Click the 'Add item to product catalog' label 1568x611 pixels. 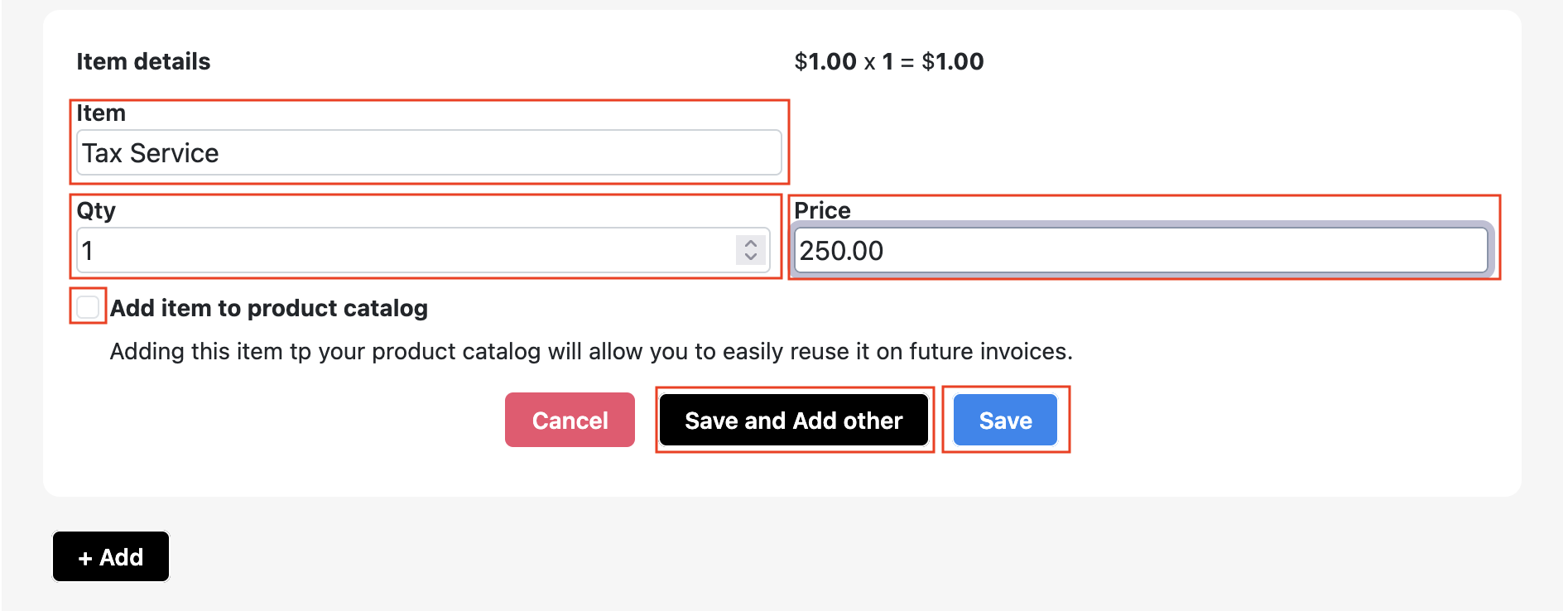pyautogui.click(x=269, y=309)
